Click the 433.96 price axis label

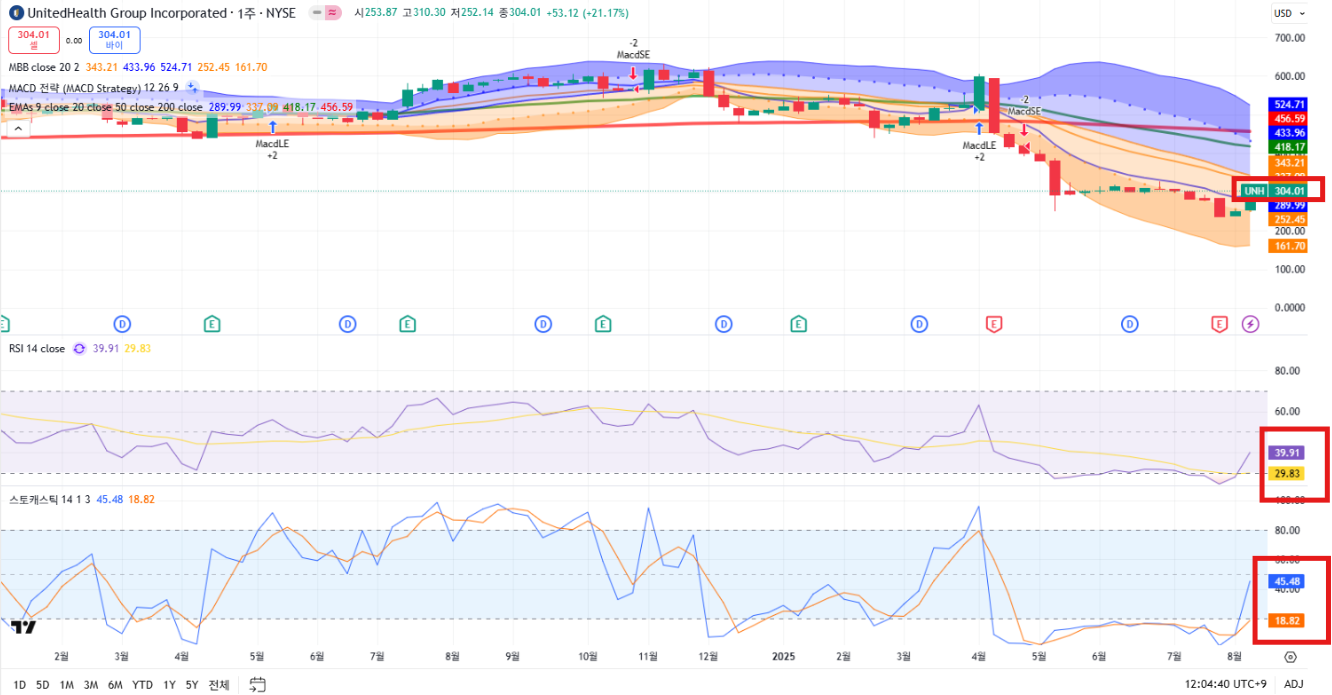click(1287, 132)
